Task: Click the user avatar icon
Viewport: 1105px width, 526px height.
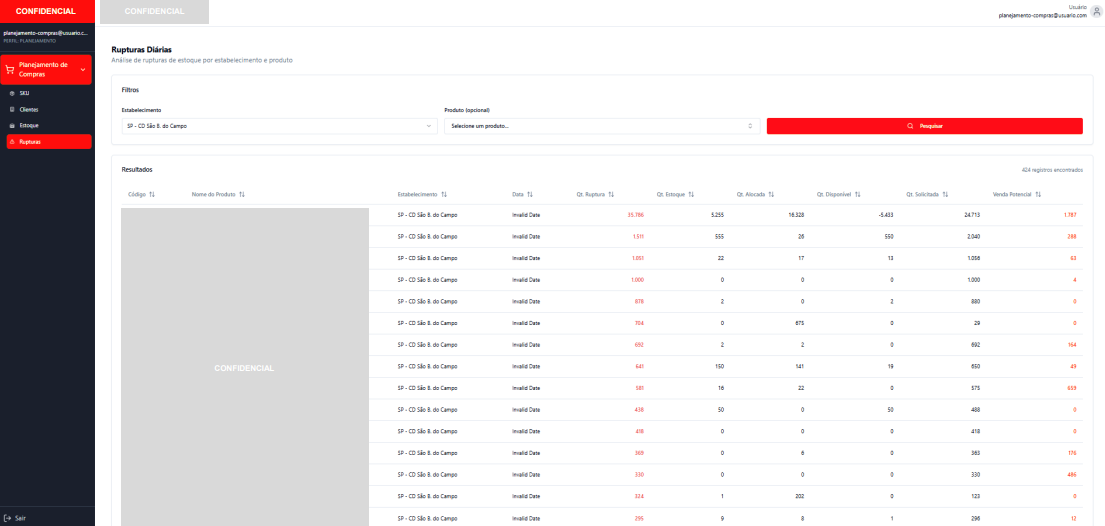Action: [1096, 11]
